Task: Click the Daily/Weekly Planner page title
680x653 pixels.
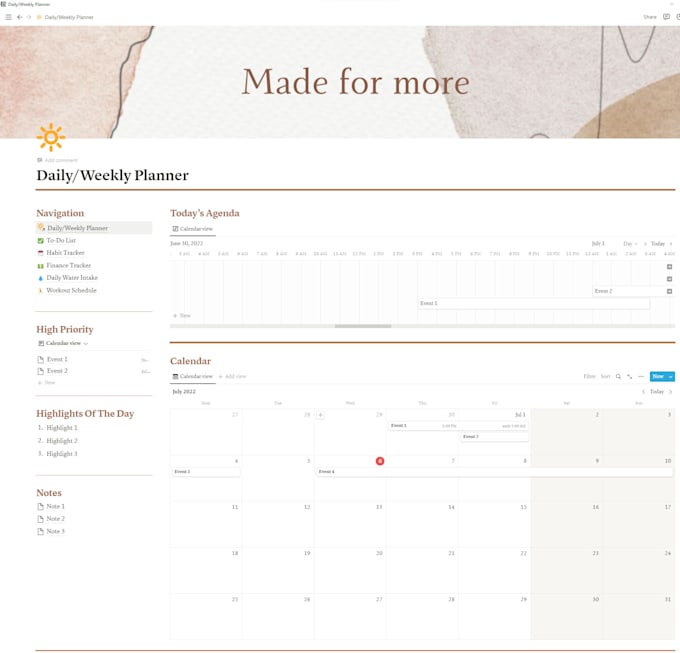Action: (112, 175)
